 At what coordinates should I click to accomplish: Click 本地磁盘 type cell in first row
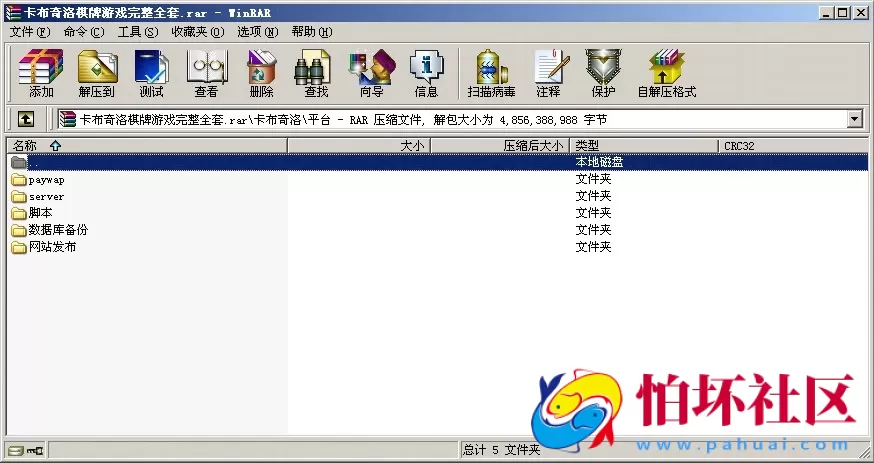599,162
